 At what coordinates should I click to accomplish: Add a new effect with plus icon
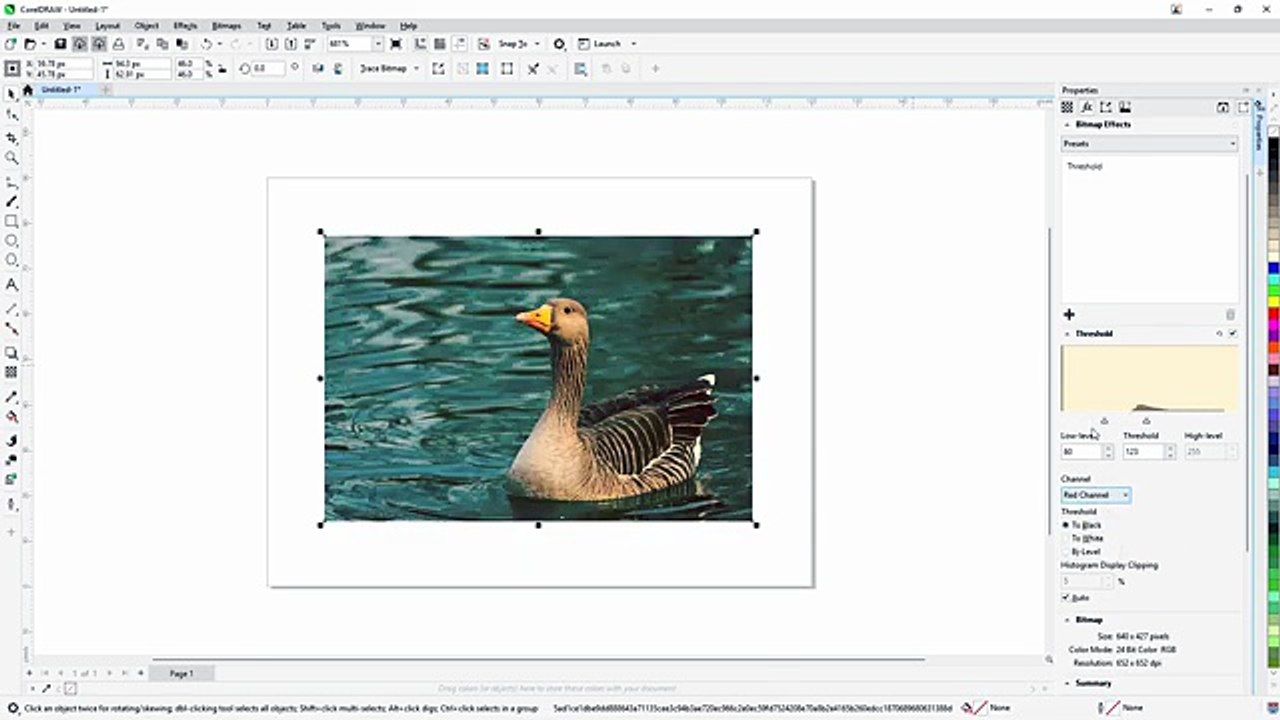(1068, 314)
